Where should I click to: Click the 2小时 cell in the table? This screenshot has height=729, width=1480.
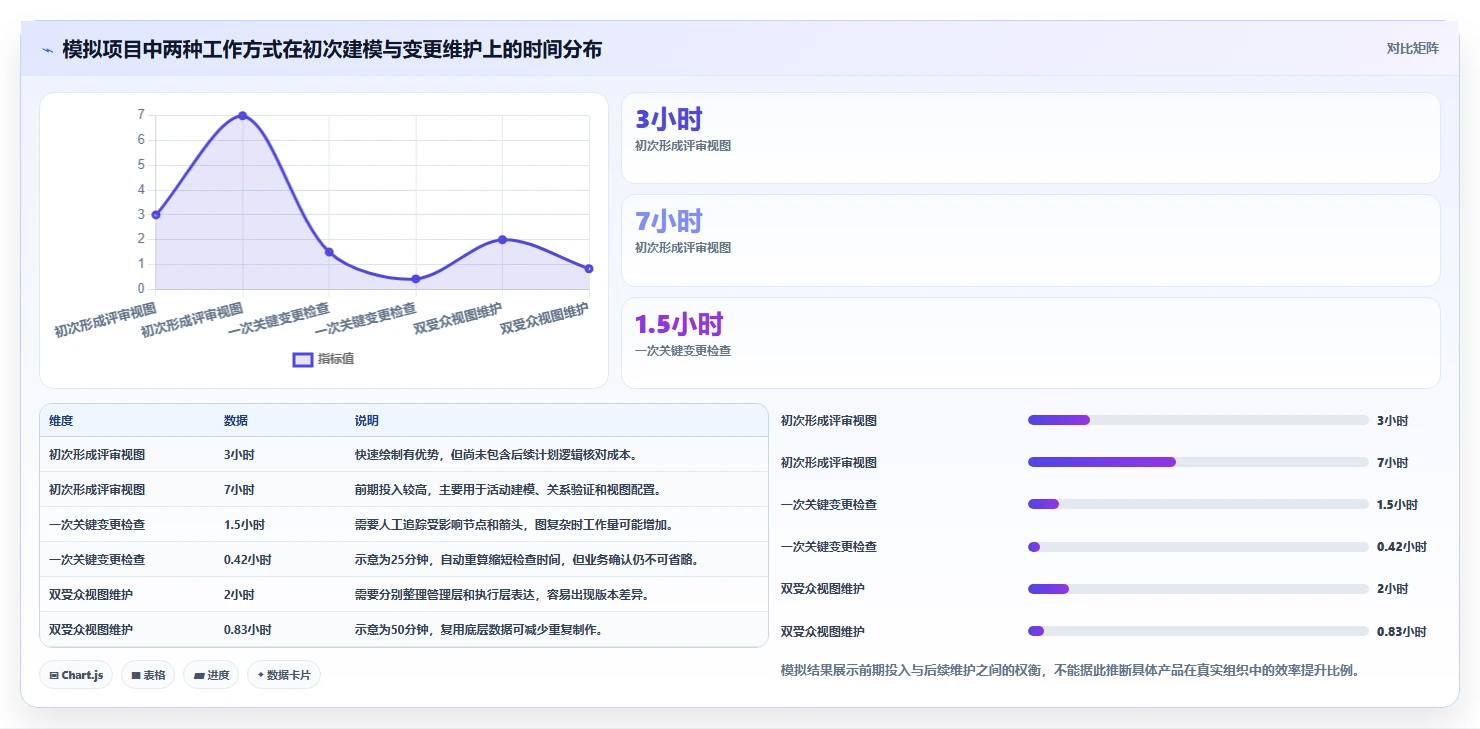[239, 595]
